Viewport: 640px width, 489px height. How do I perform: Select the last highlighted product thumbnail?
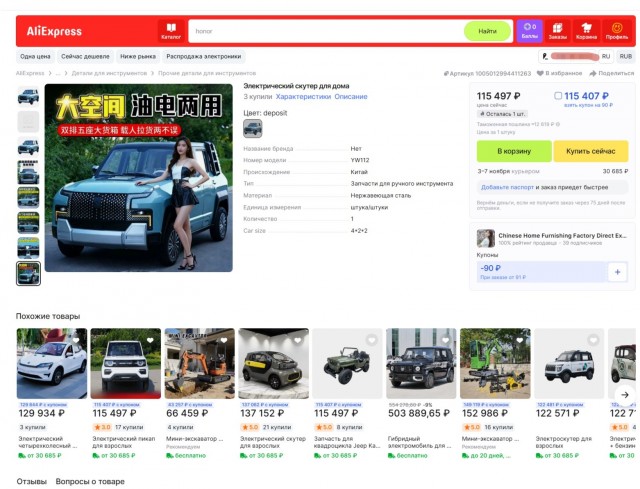pyautogui.click(x=28, y=273)
